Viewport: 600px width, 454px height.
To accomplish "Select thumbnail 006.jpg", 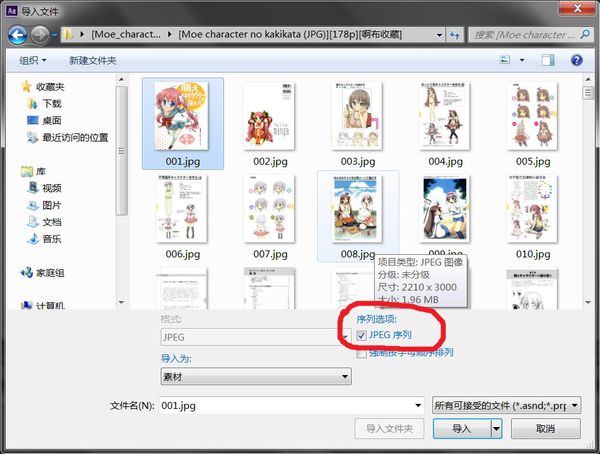I will [x=183, y=216].
